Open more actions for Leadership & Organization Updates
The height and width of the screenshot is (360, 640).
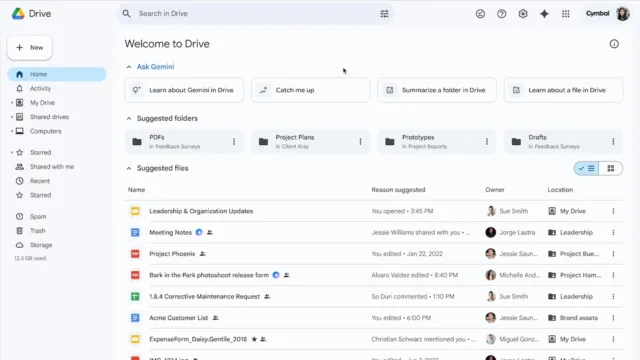click(x=613, y=211)
